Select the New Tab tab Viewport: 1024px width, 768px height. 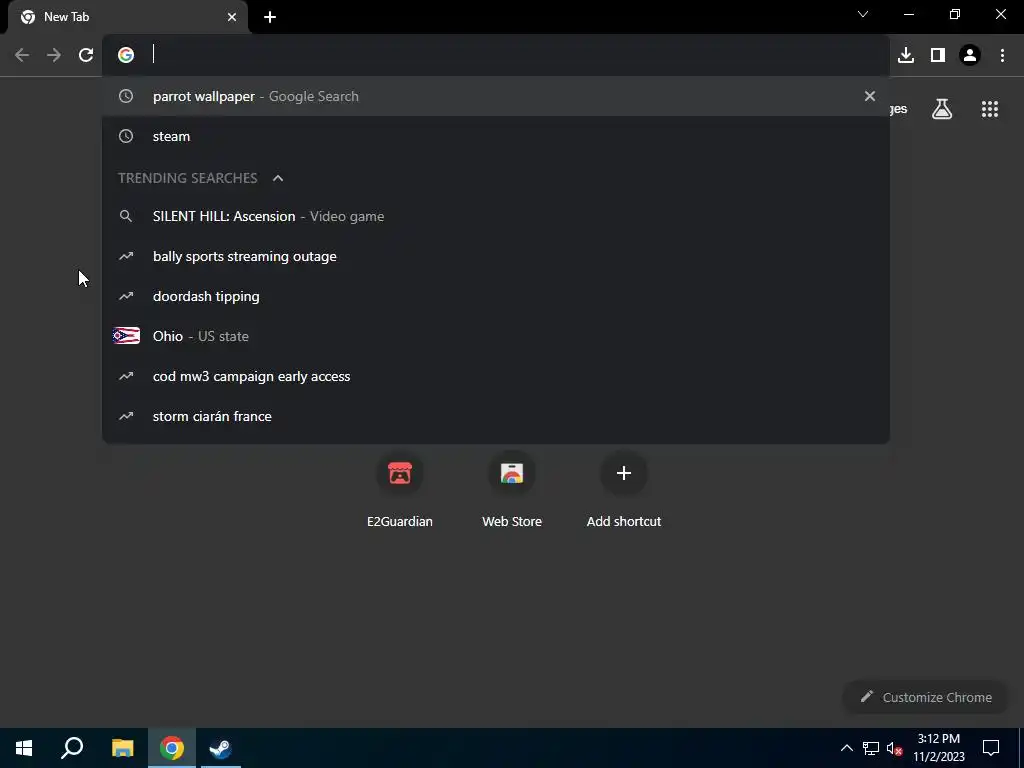click(x=127, y=17)
